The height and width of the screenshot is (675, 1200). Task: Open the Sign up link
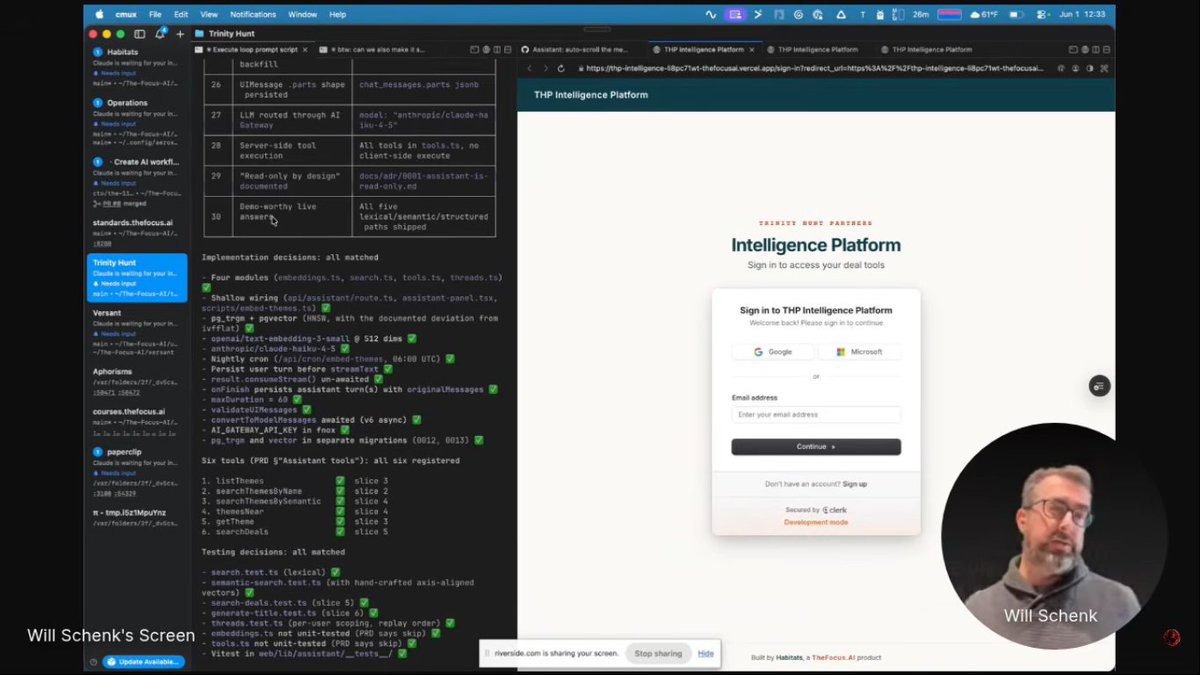coord(855,484)
